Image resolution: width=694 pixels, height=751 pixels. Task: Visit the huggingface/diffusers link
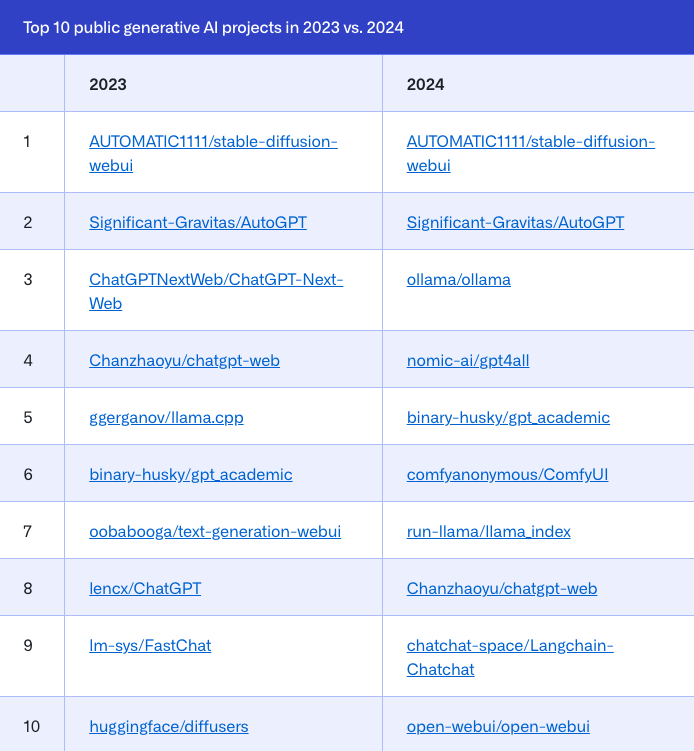[168, 726]
